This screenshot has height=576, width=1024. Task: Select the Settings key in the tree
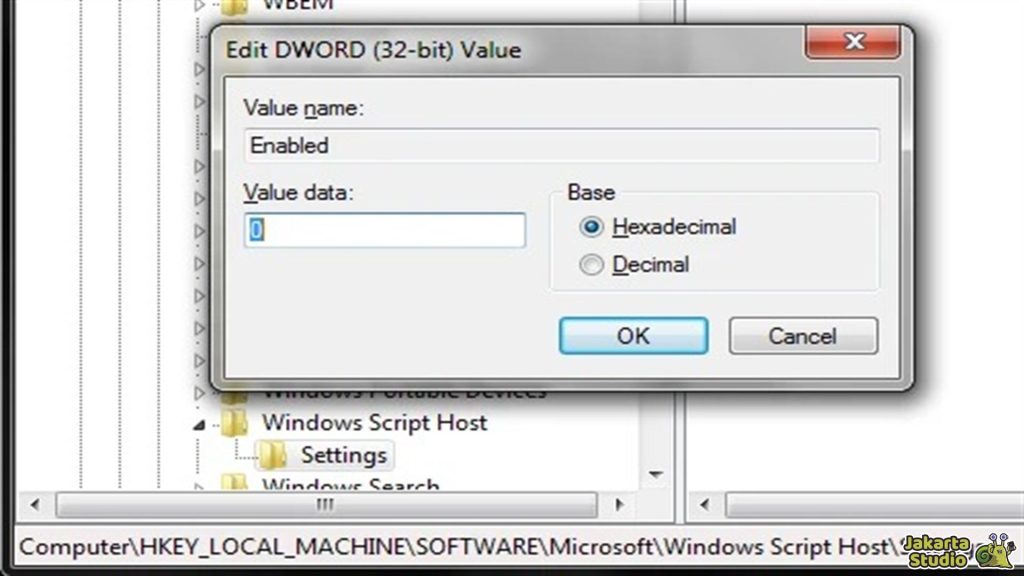click(346, 455)
